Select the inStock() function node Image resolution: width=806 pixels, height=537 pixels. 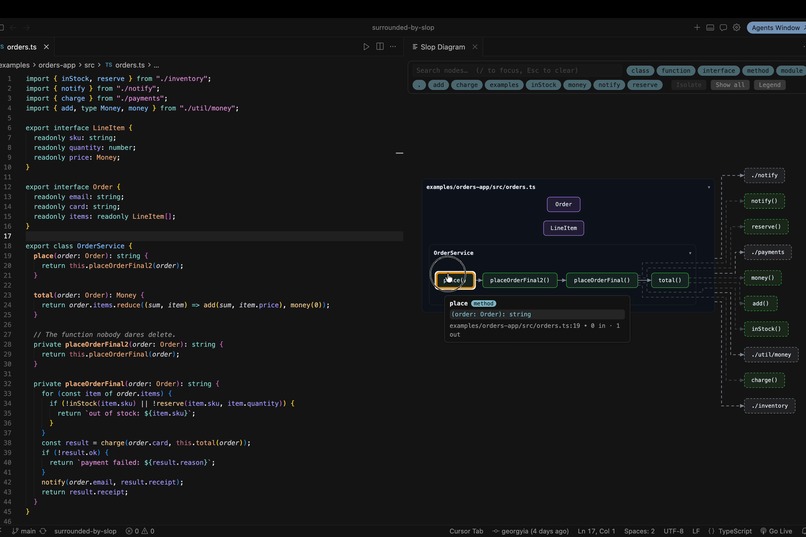[766, 329]
